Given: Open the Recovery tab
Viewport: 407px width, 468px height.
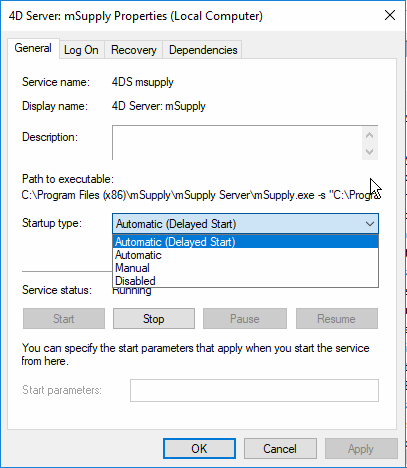Looking at the screenshot, I should point(134,50).
